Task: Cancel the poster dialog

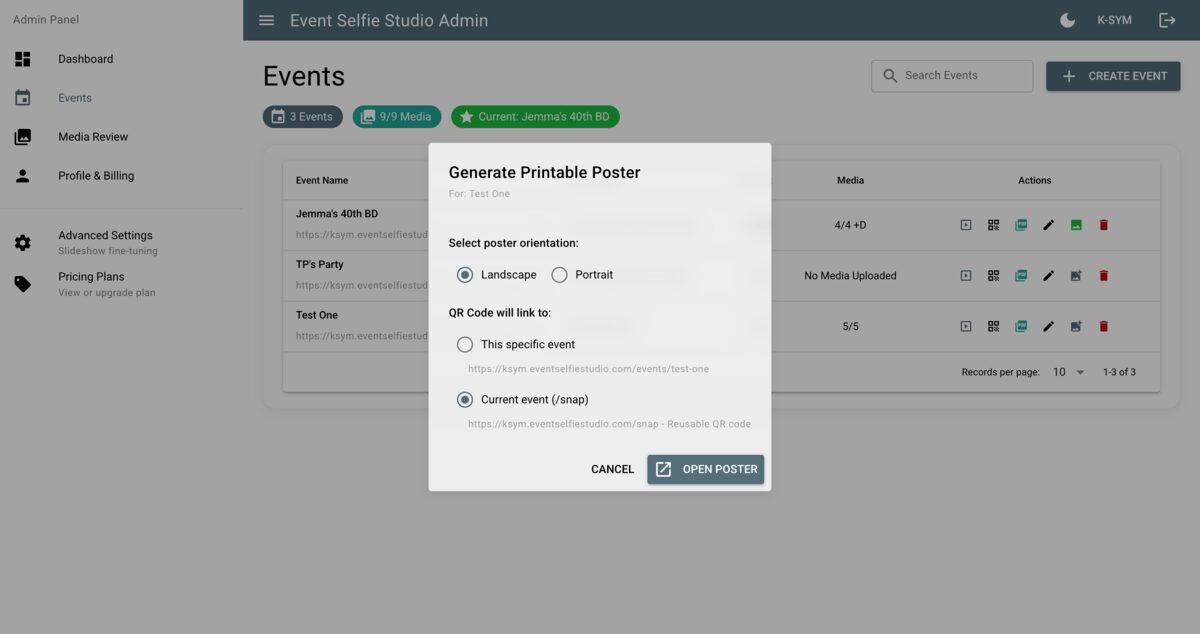Action: click(612, 469)
